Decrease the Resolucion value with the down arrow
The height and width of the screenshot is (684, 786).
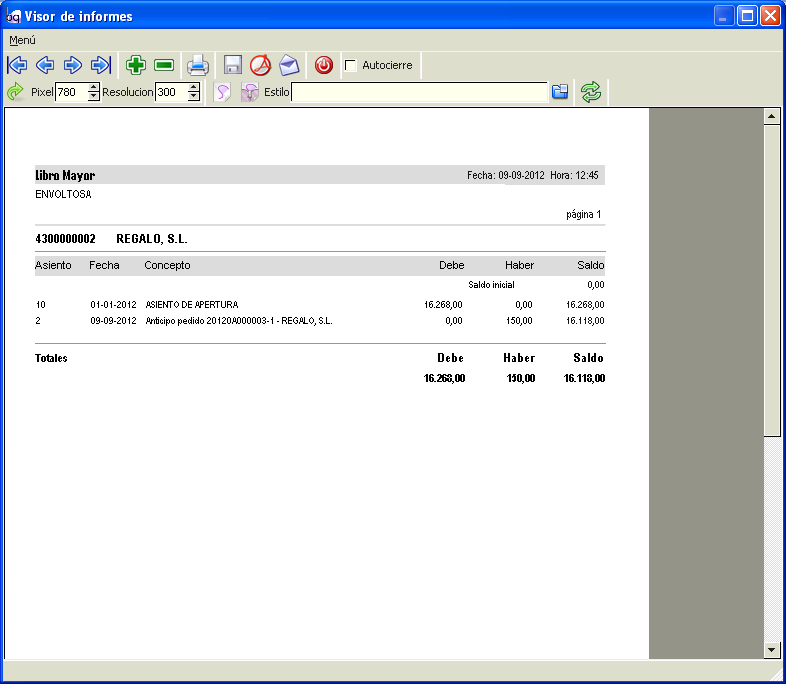coord(194,96)
